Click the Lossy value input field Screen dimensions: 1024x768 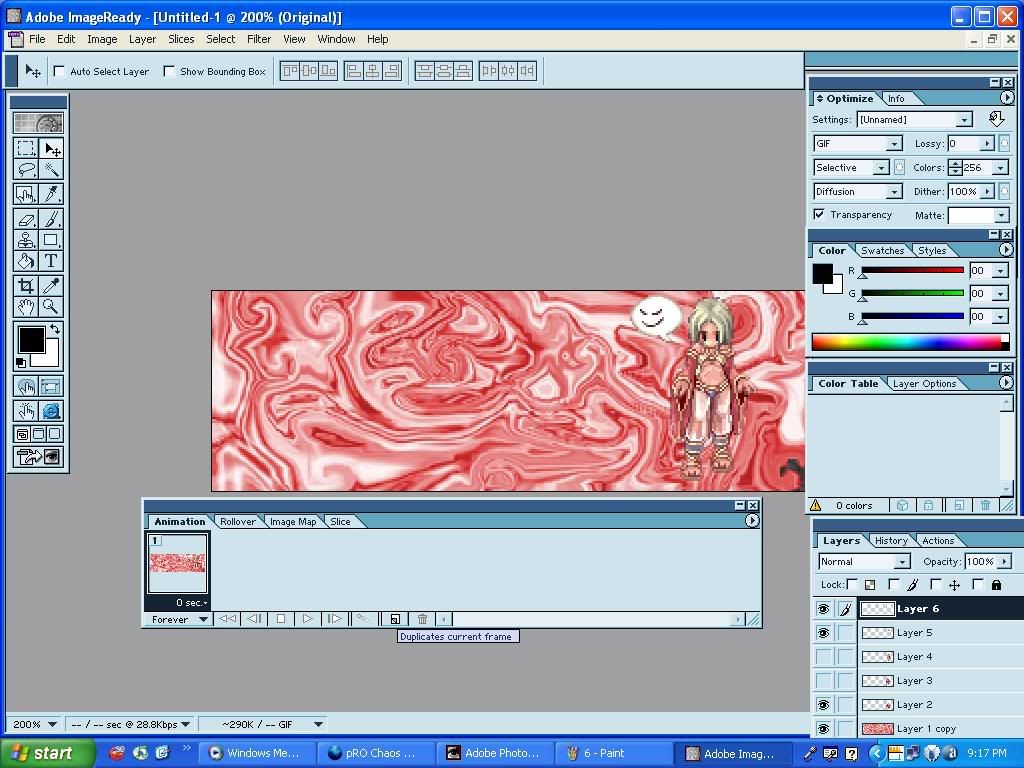tap(964, 144)
